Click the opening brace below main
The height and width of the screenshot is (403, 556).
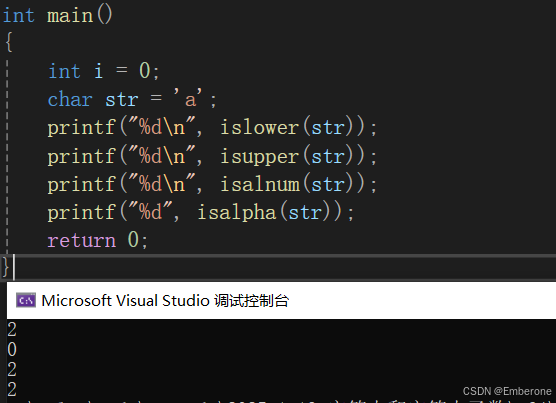coord(9,42)
